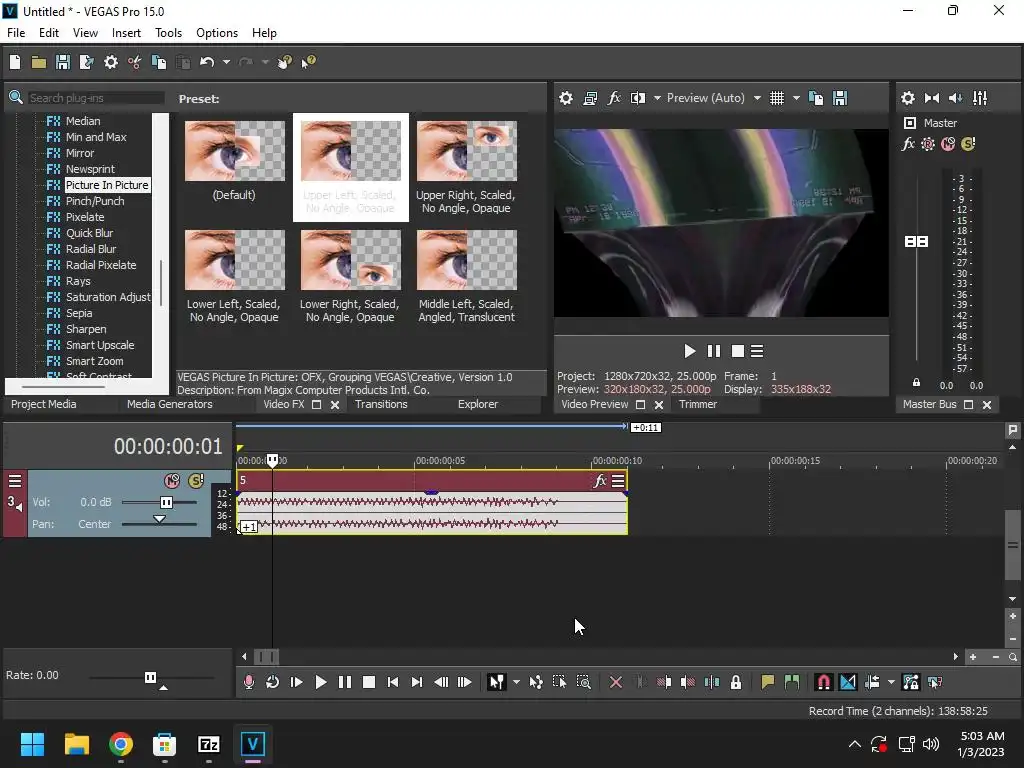Open Master FX in the Master Bus panel
This screenshot has width=1024, height=768.
908,144
